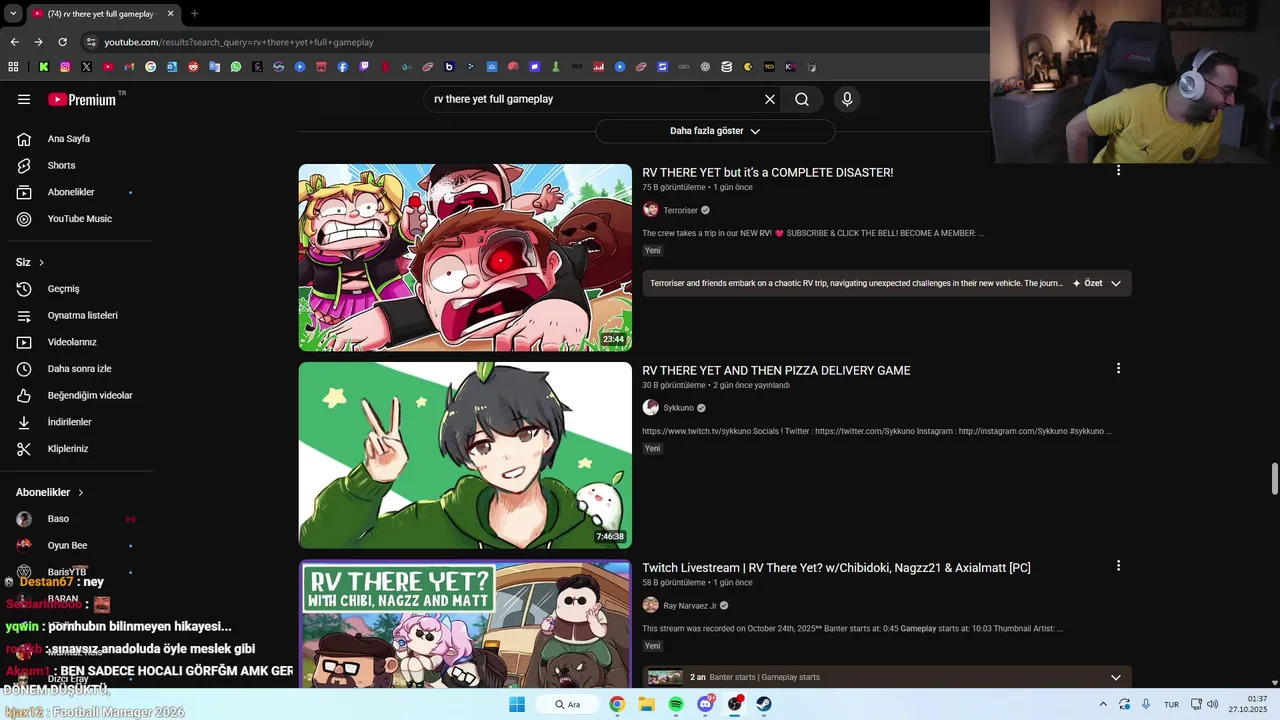Open tab search dropdown arrow
This screenshot has width=1280, height=720.
pos(12,14)
